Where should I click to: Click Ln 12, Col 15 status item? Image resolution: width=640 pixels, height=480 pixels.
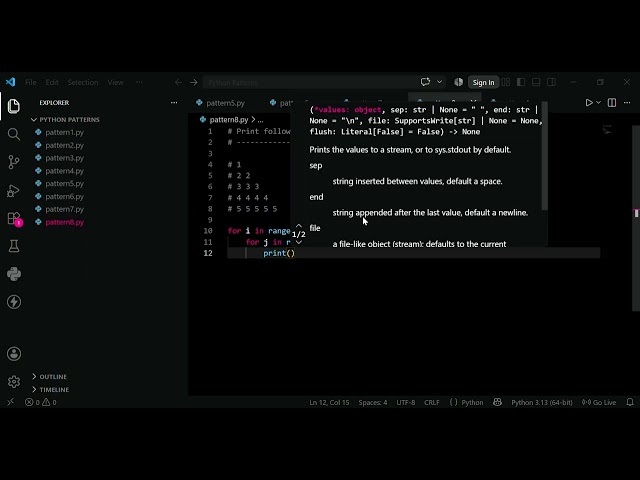click(329, 402)
